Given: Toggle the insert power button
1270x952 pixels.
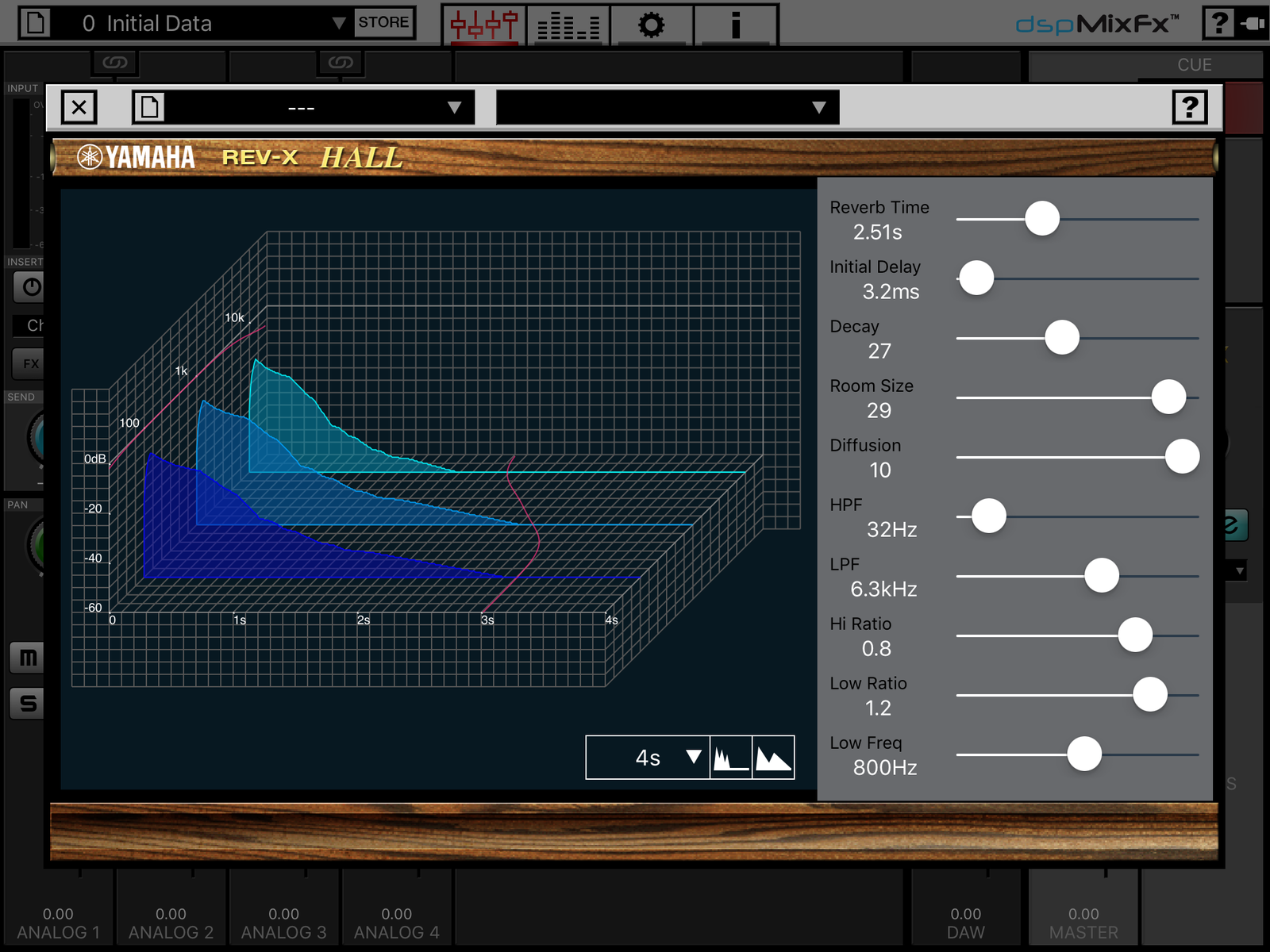Looking at the screenshot, I should 29,286.
